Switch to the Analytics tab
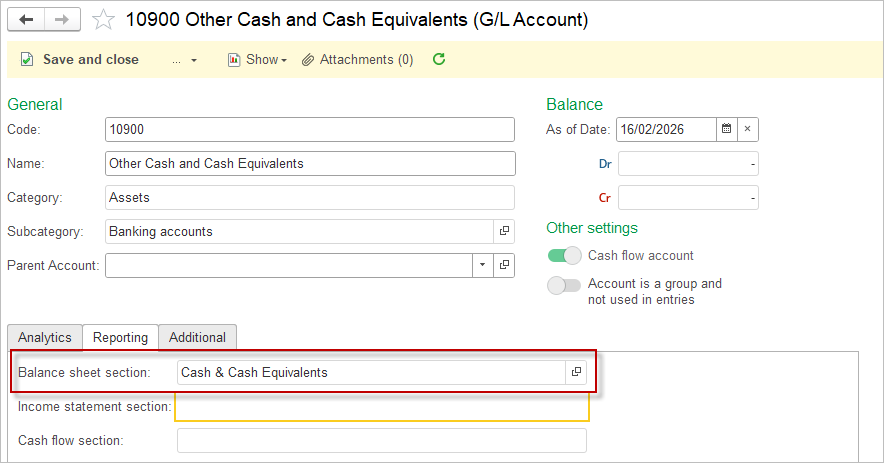884x463 pixels. 45,337
